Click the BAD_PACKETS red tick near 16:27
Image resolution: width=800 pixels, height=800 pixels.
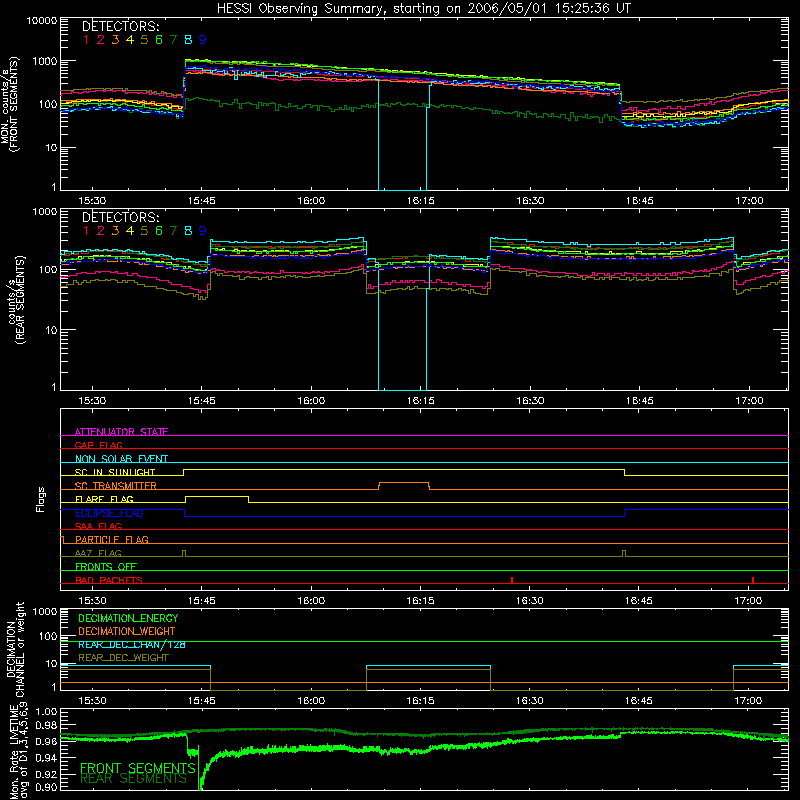(x=512, y=580)
